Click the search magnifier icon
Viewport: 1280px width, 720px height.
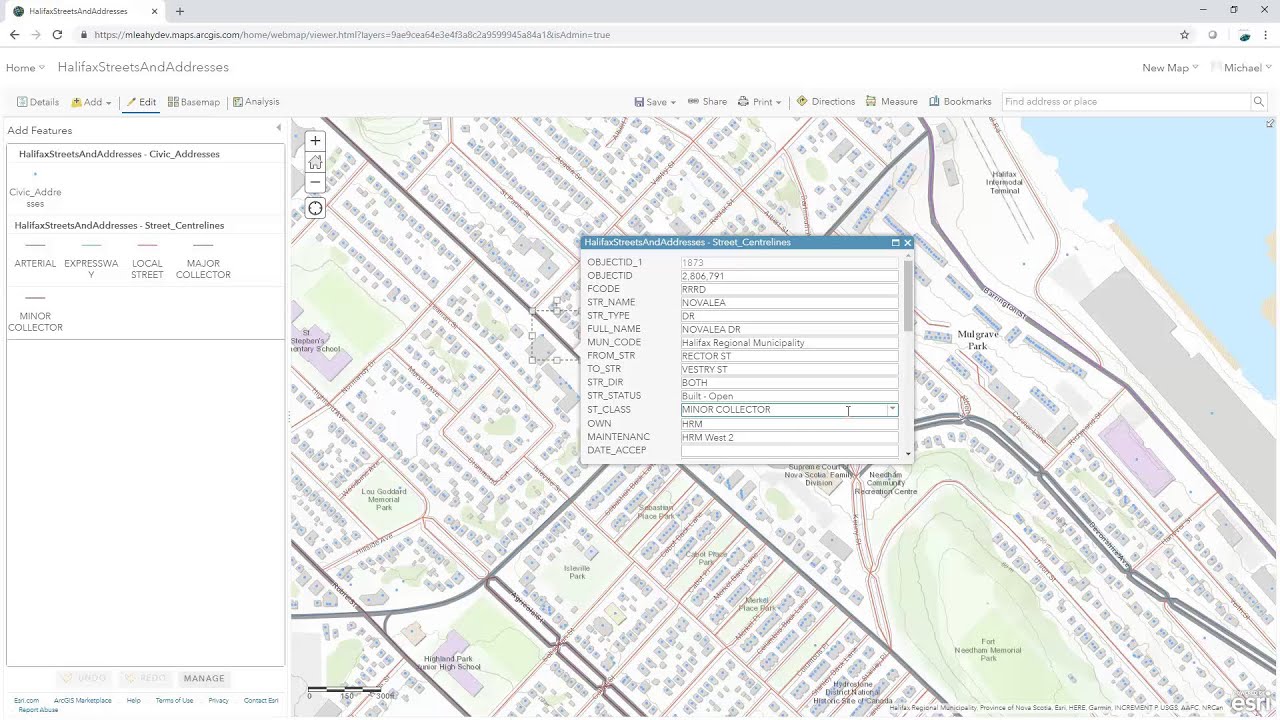click(x=1258, y=101)
